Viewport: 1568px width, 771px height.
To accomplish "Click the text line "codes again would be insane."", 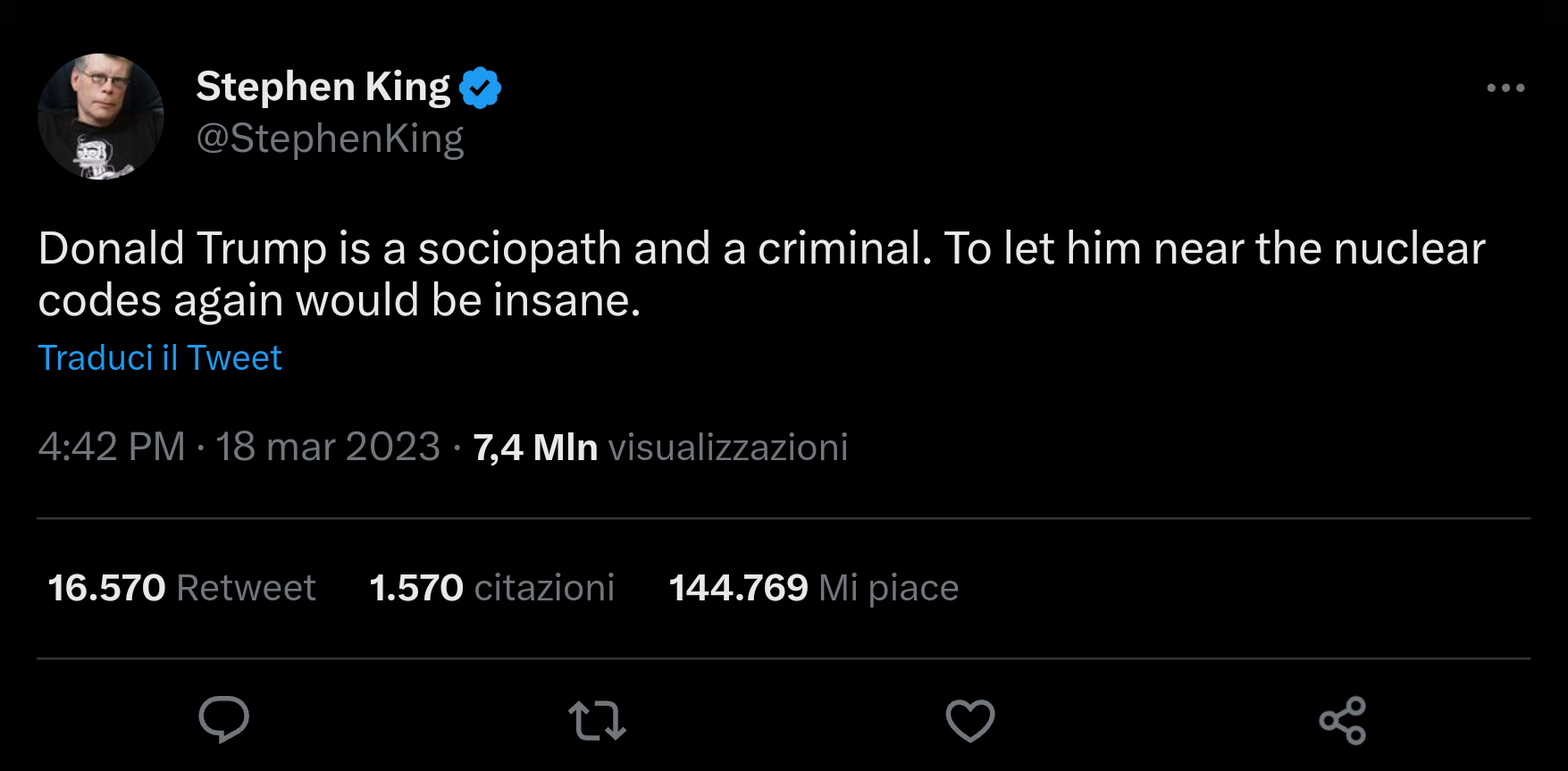I will (x=340, y=301).
